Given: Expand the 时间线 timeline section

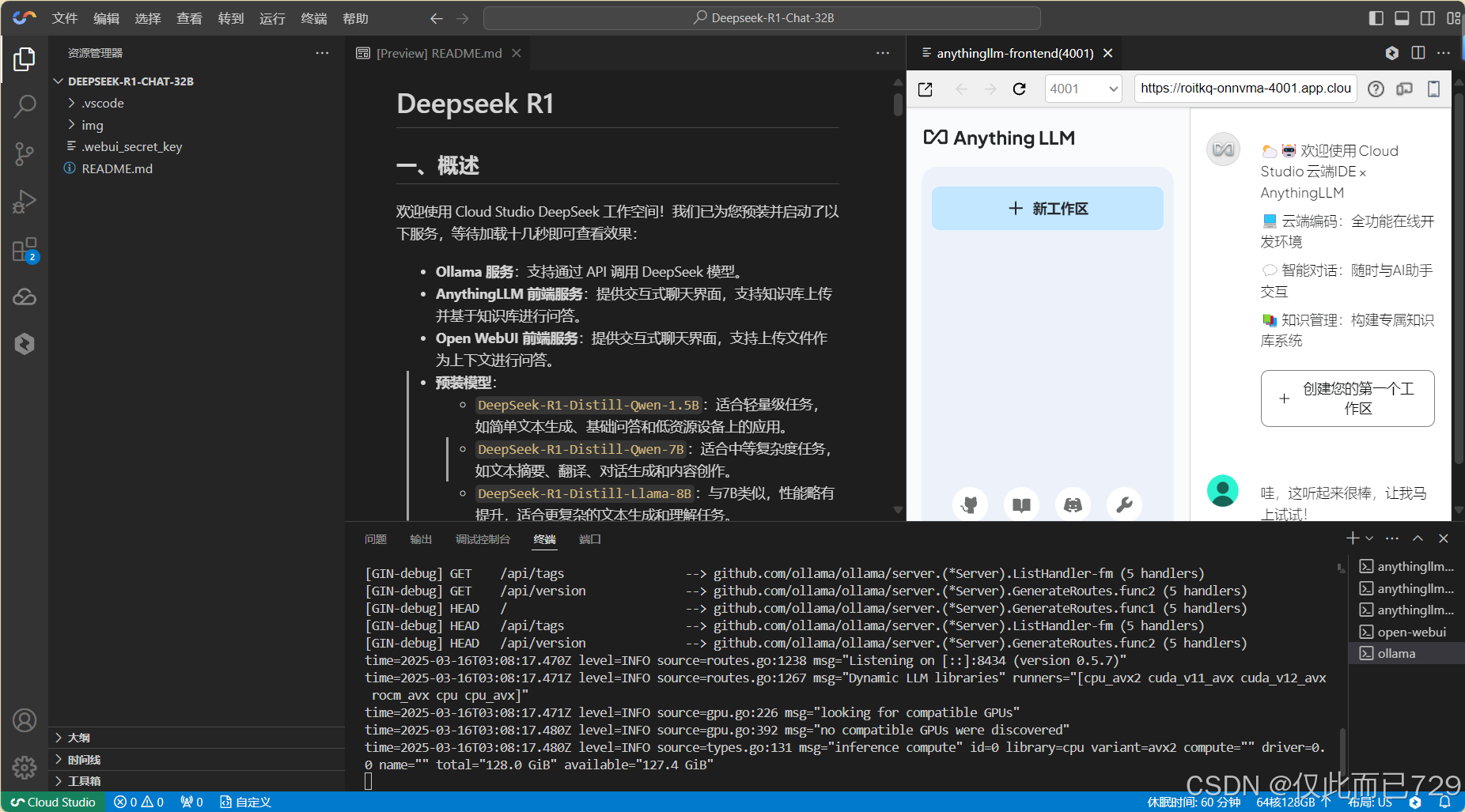Looking at the screenshot, I should tap(195, 760).
